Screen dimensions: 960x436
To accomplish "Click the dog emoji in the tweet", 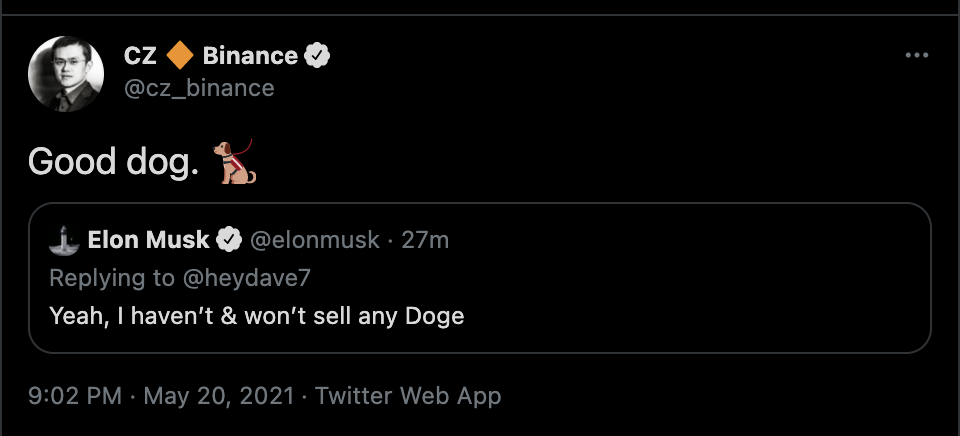I will pyautogui.click(x=236, y=162).
